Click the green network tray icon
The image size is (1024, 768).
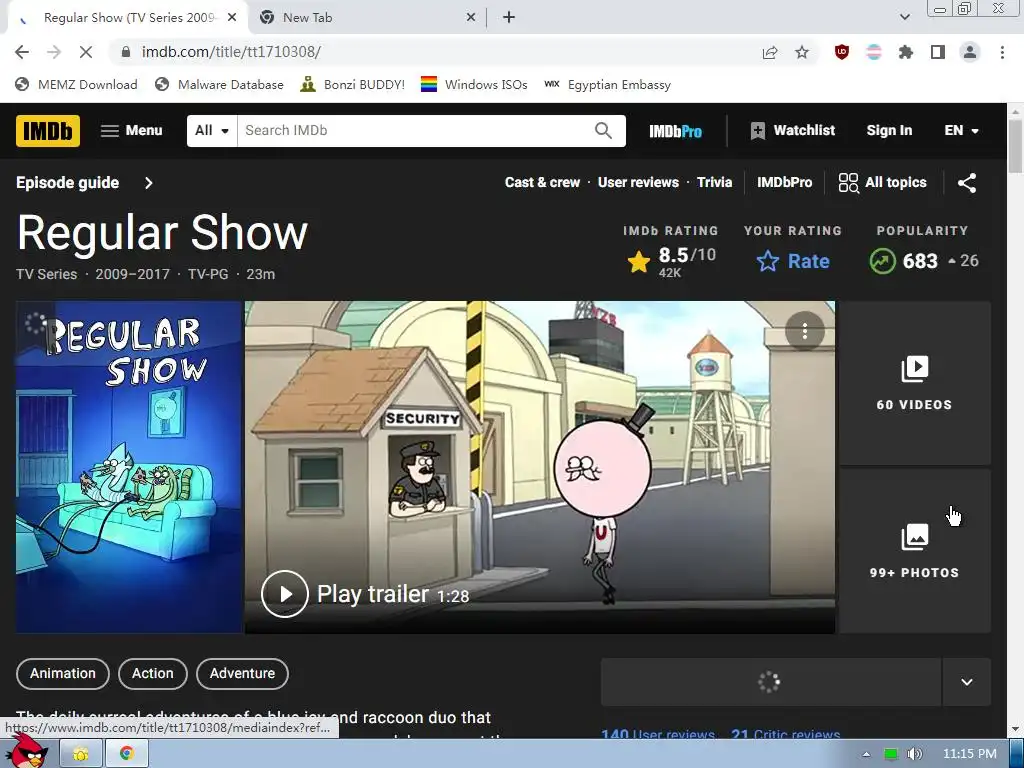coord(891,754)
